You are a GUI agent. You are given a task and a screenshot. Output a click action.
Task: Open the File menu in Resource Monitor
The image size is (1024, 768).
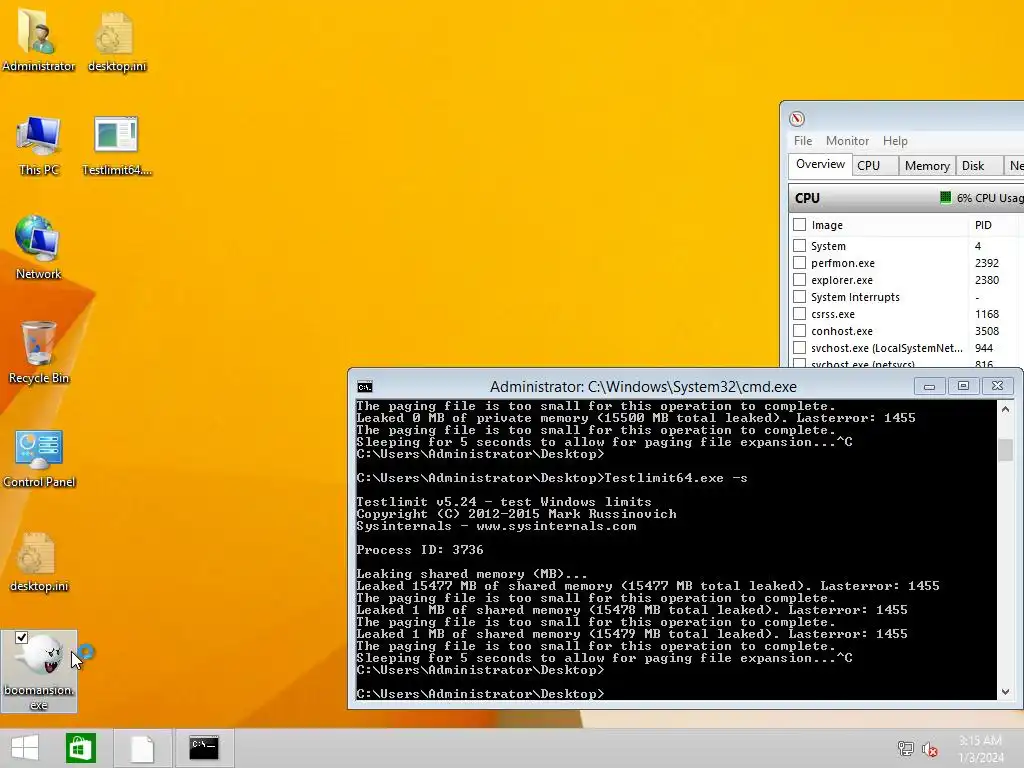coord(803,141)
